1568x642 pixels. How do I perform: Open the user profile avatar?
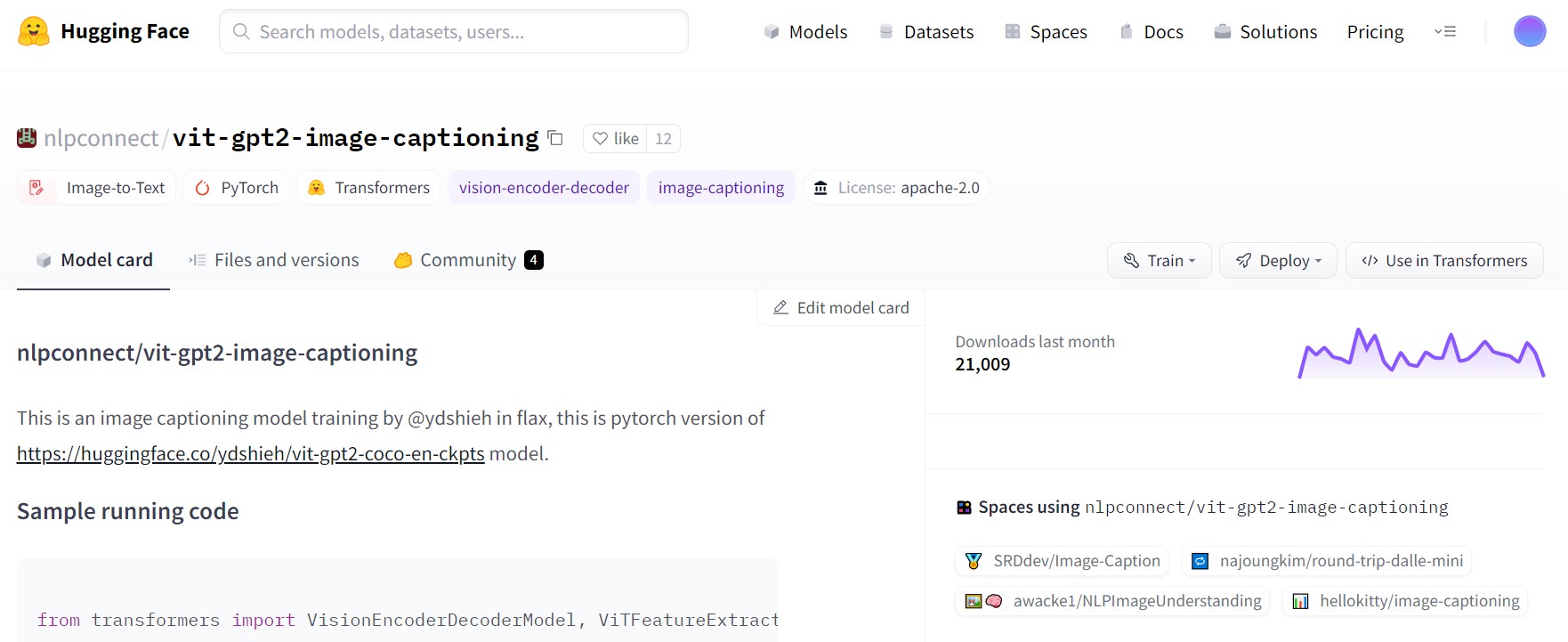pos(1530,31)
